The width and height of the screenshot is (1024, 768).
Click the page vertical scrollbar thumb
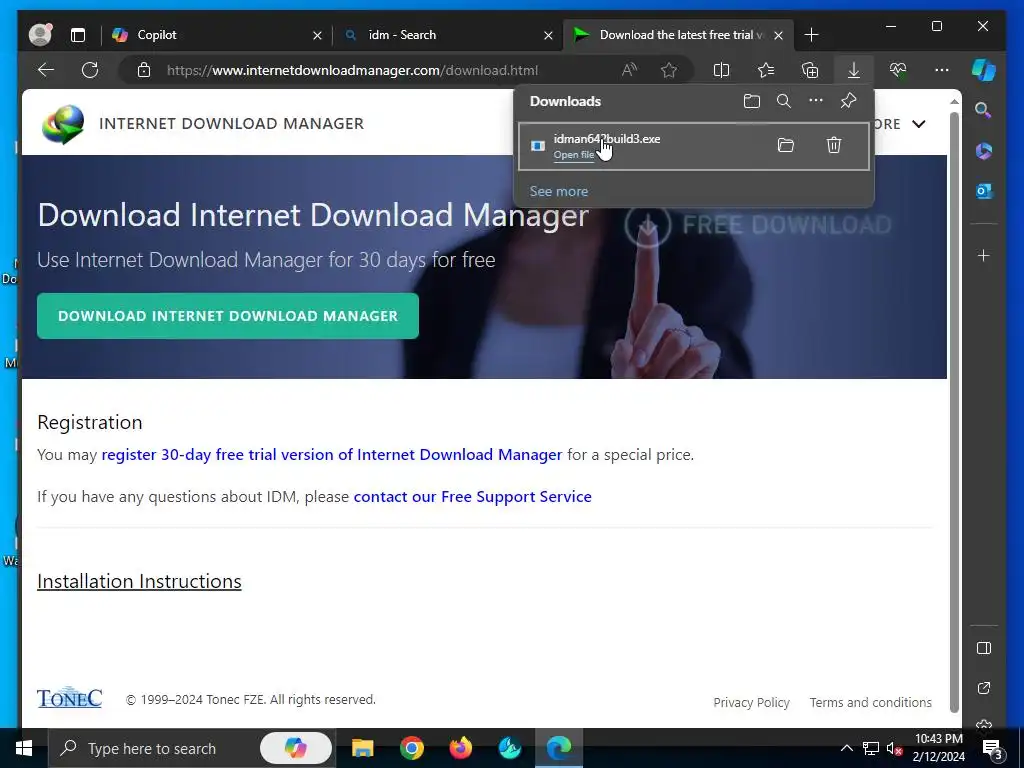[954, 411]
